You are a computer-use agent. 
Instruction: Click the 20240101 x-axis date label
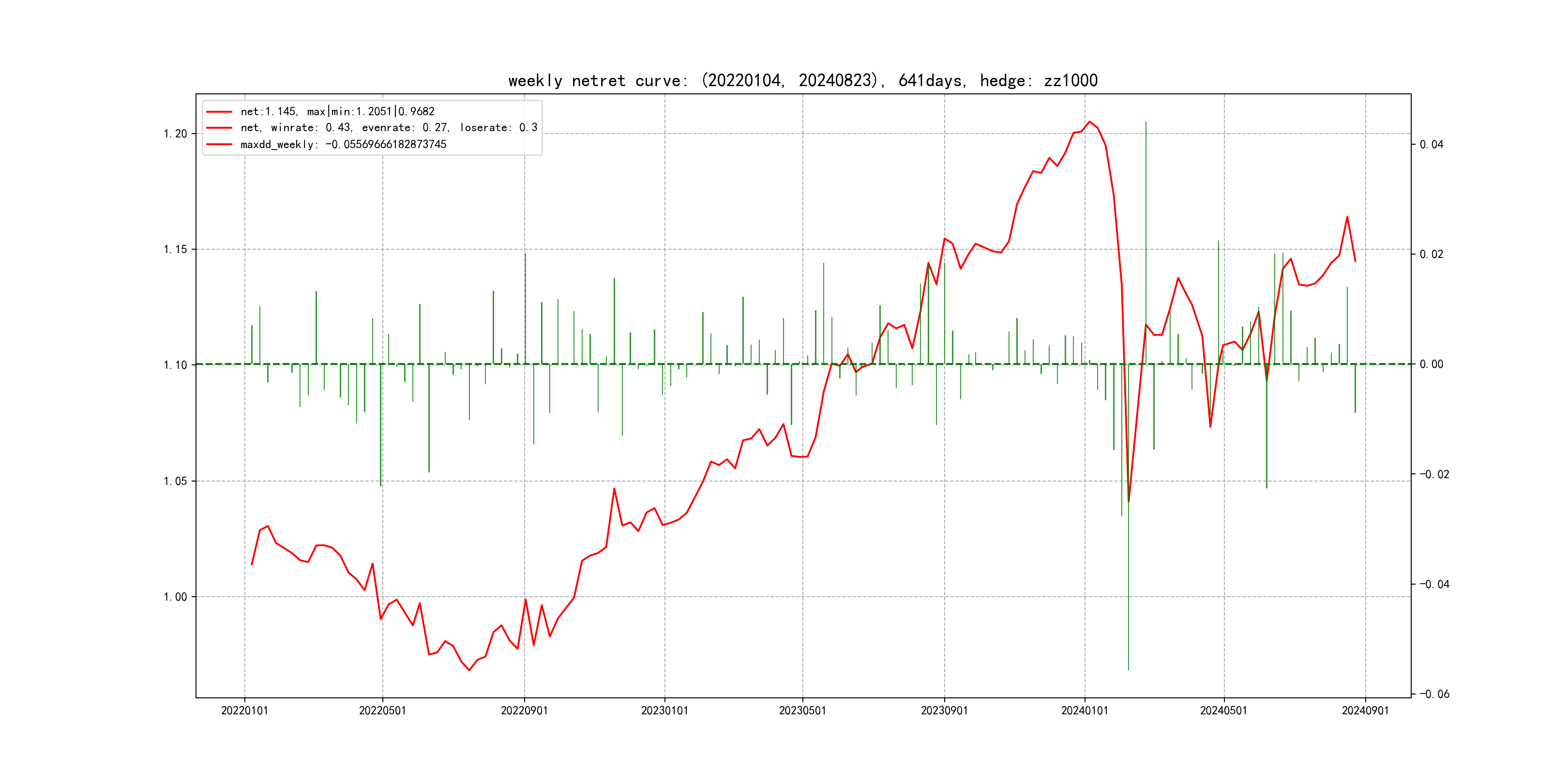pos(1084,711)
